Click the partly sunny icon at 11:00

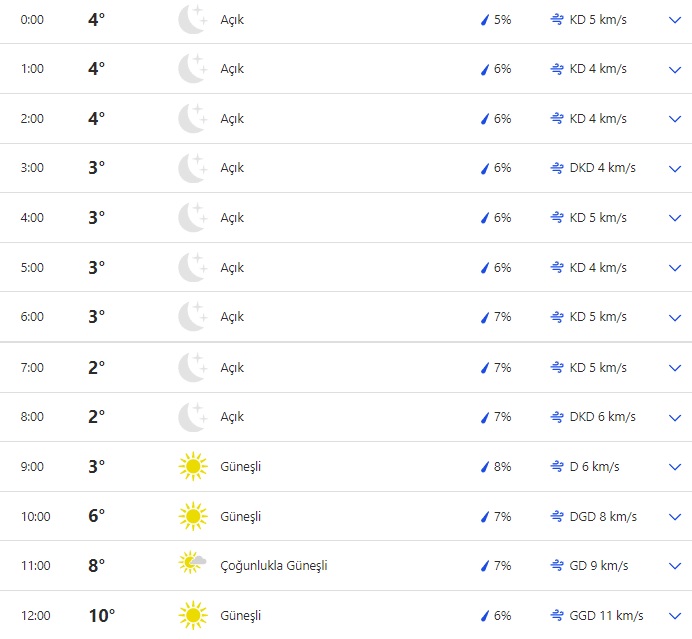pyautogui.click(x=192, y=565)
